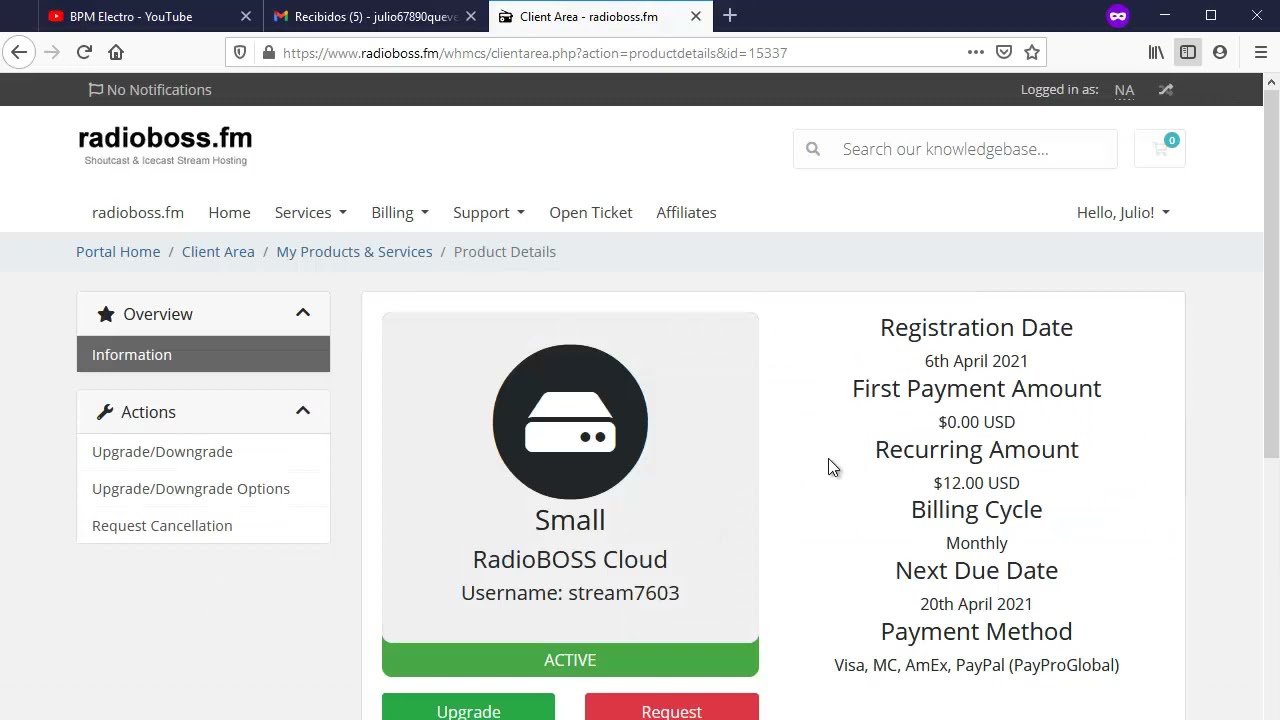Viewport: 1280px width, 720px height.
Task: Click the star icon beside Overview
Action: click(x=105, y=314)
